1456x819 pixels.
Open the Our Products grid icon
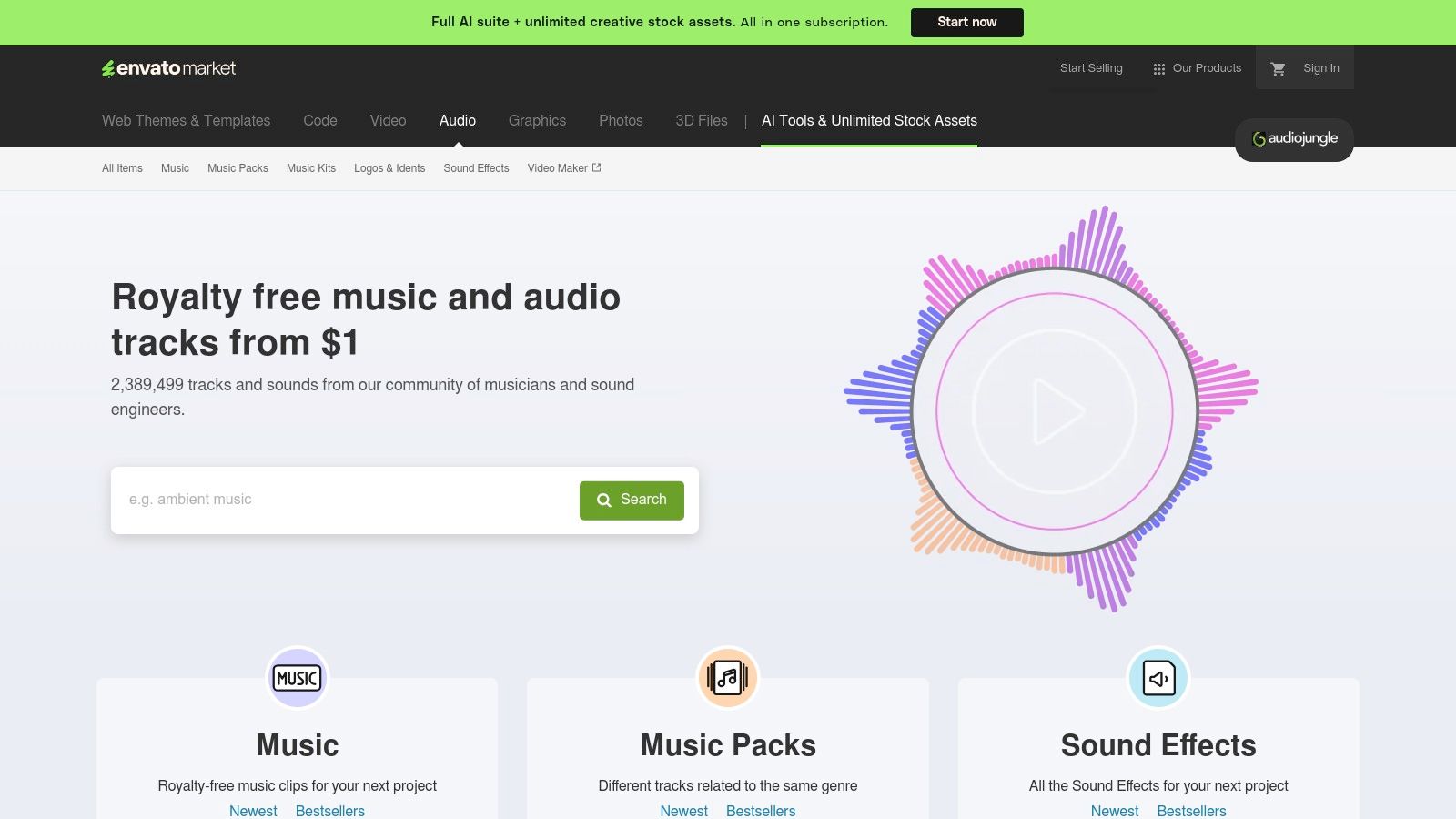pos(1158,67)
